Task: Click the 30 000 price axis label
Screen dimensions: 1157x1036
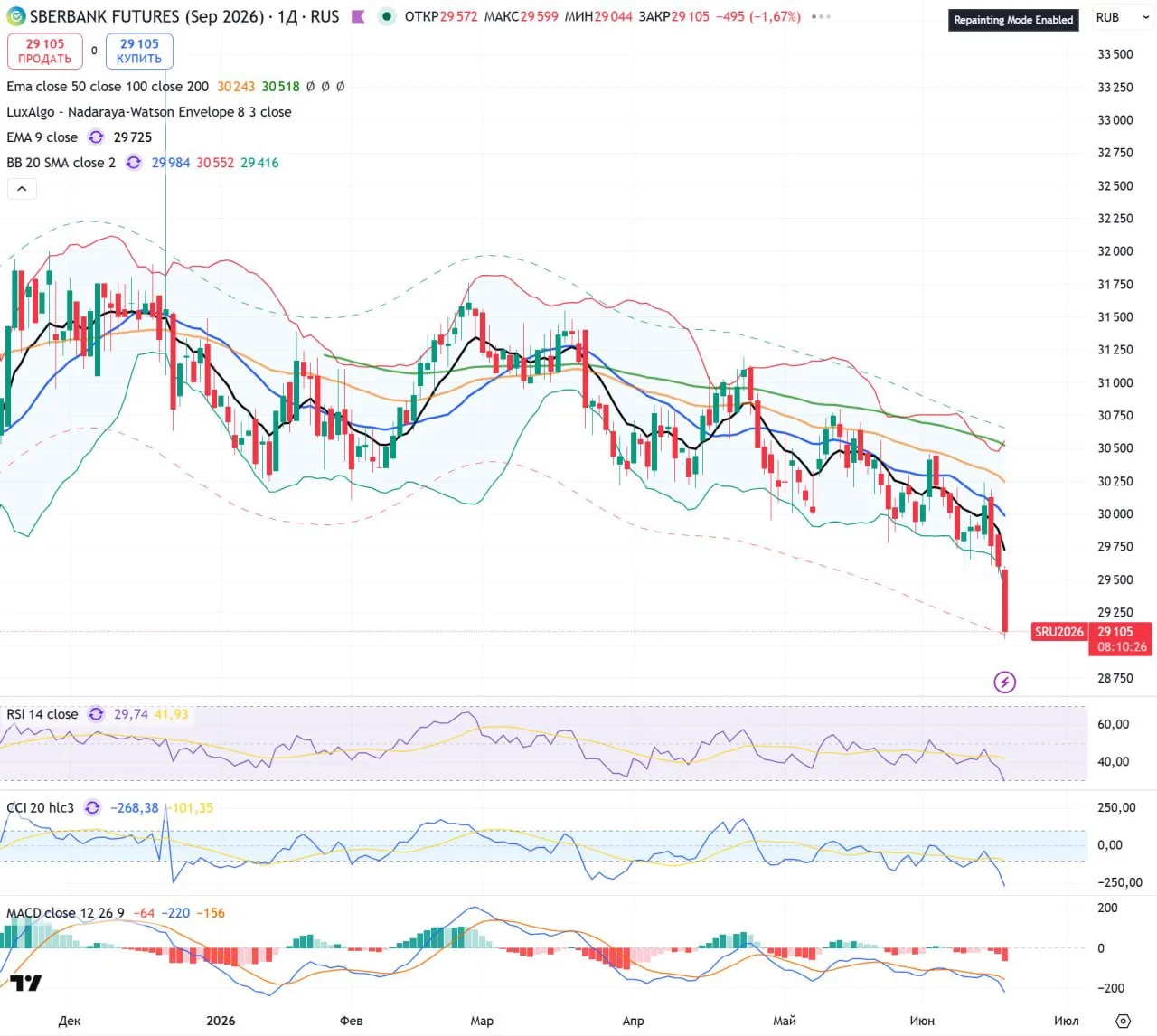Action: click(1115, 514)
